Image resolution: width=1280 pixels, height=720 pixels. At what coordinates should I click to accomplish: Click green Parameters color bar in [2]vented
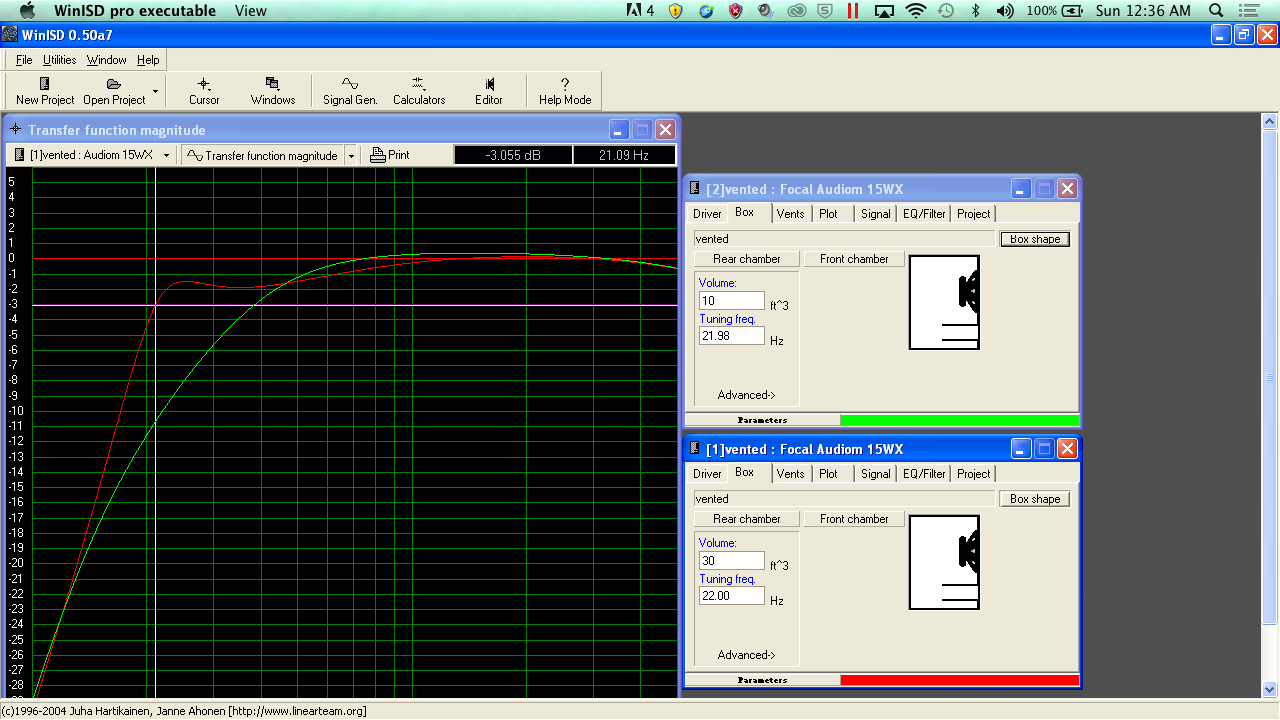click(x=960, y=420)
